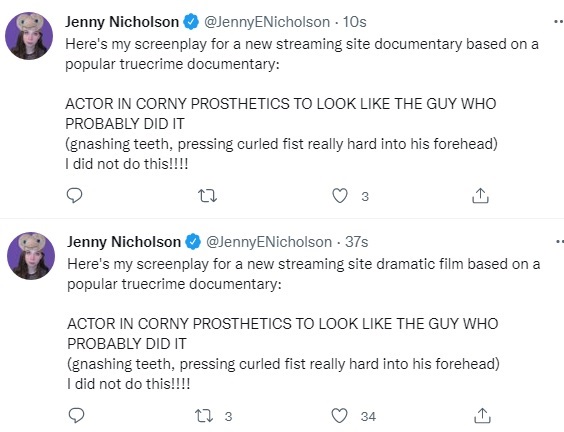
Task: Retweet the 10s-old documentary tweet
Action: [x=208, y=196]
